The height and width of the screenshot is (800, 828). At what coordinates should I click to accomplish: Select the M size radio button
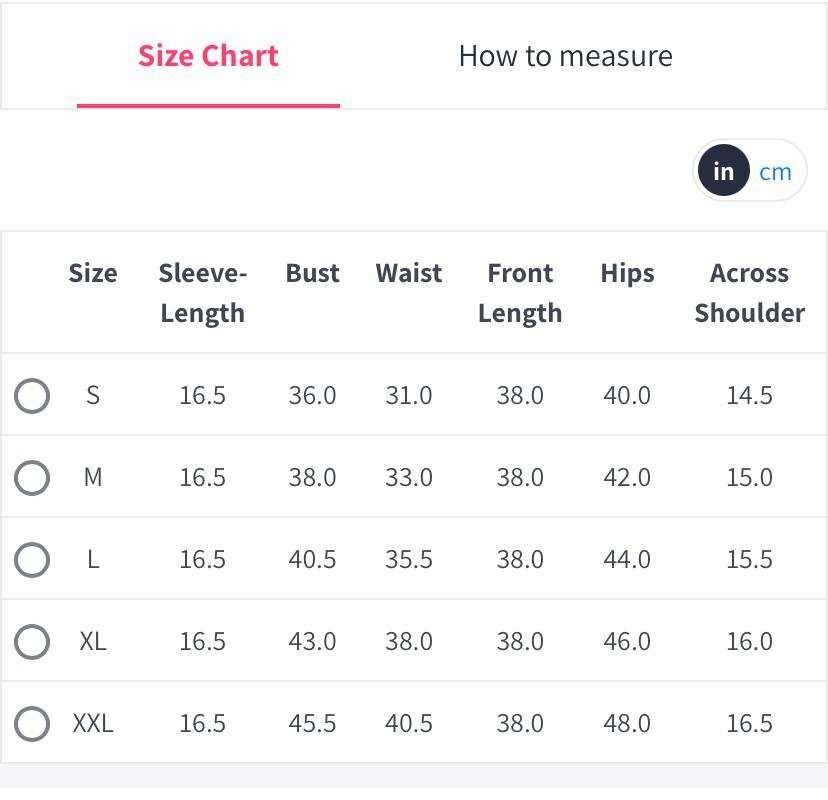point(32,478)
